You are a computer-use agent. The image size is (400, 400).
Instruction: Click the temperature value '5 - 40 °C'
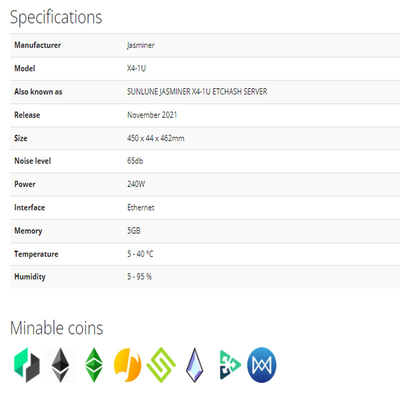pos(140,254)
